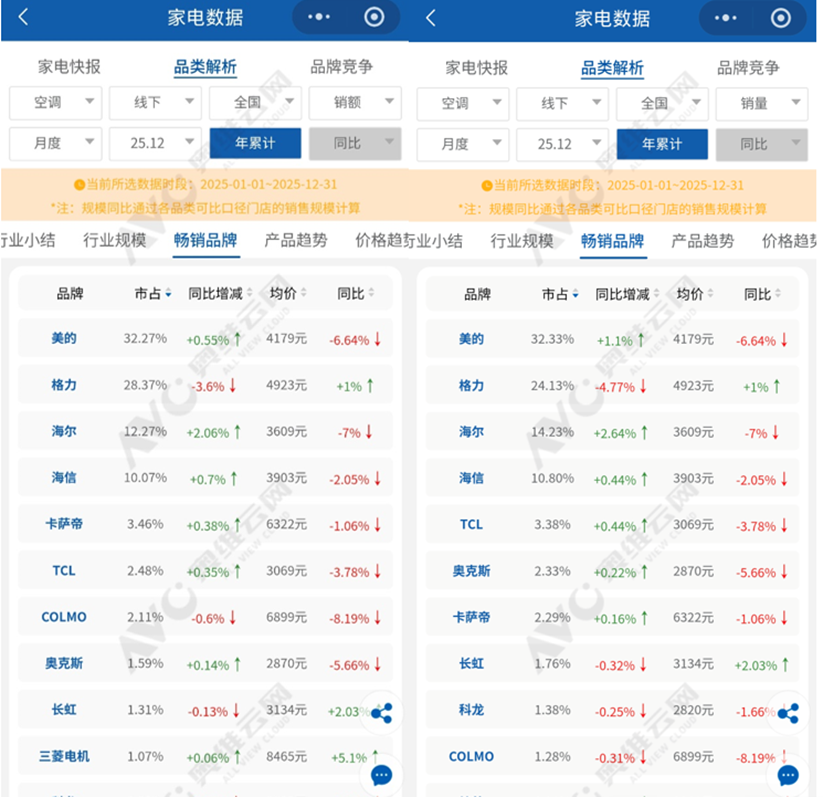The image size is (823, 797).
Task: Expand the 销量 dropdown
Action: click(762, 102)
